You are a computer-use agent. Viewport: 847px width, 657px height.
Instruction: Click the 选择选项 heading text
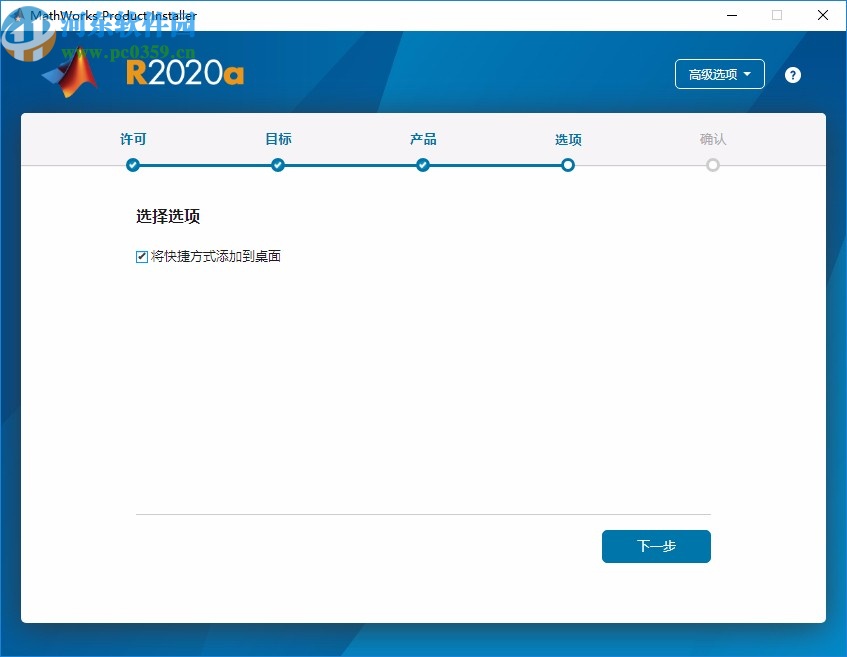coord(166,216)
